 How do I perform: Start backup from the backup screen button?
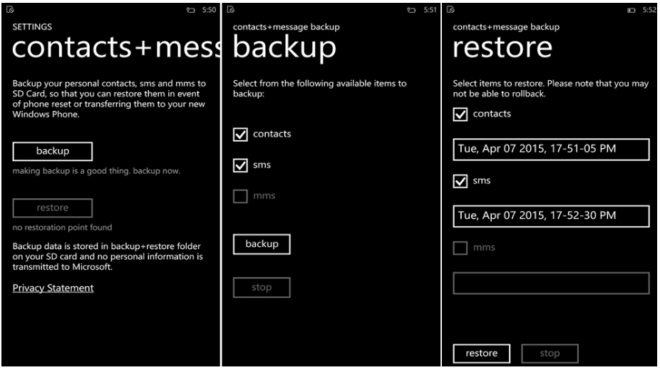coord(262,244)
